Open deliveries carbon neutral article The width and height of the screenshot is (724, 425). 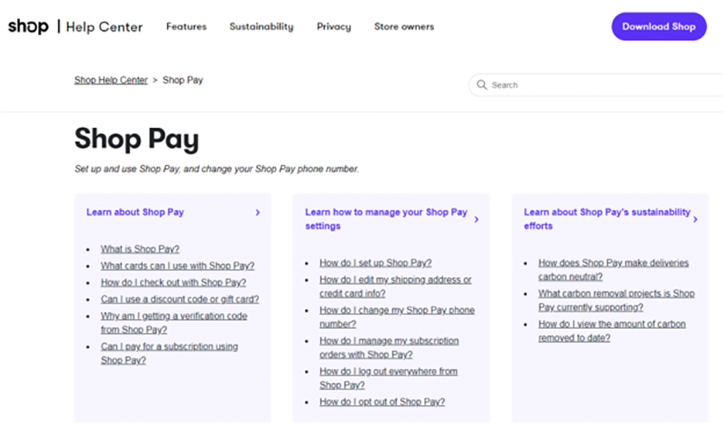(x=613, y=270)
